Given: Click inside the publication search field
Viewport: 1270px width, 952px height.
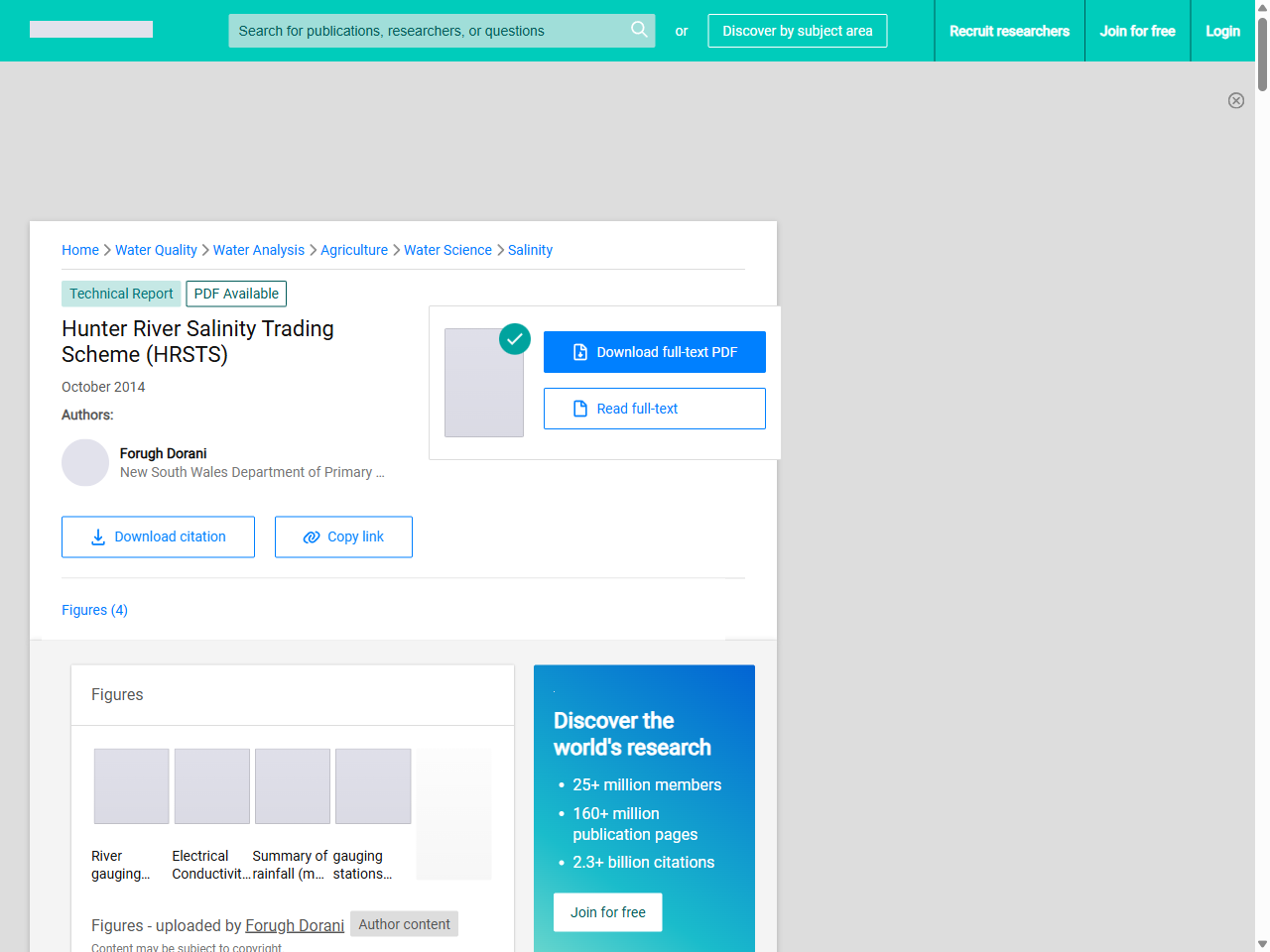Looking at the screenshot, I should click(427, 31).
